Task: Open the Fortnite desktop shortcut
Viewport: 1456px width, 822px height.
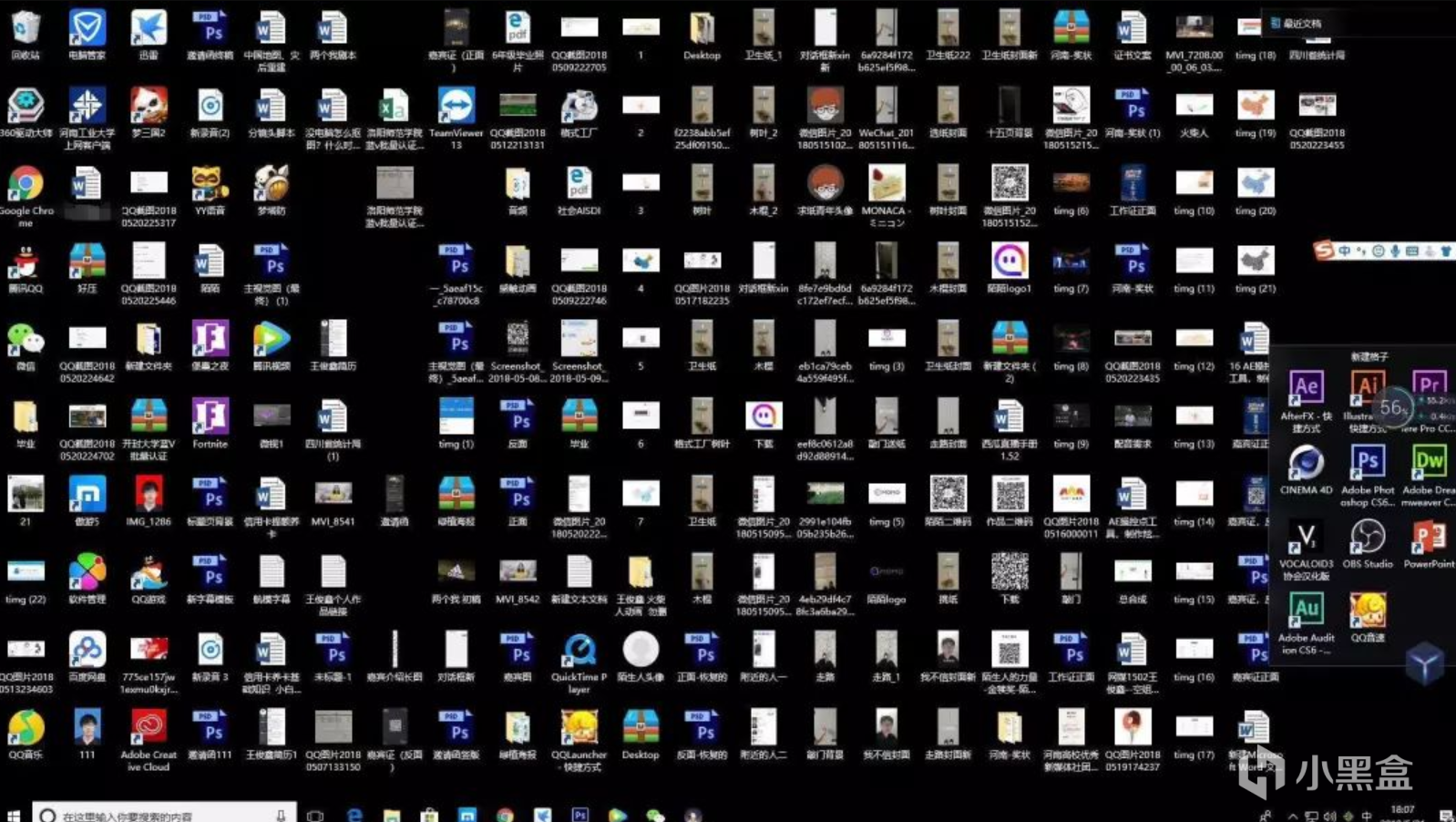Action: [x=210, y=423]
